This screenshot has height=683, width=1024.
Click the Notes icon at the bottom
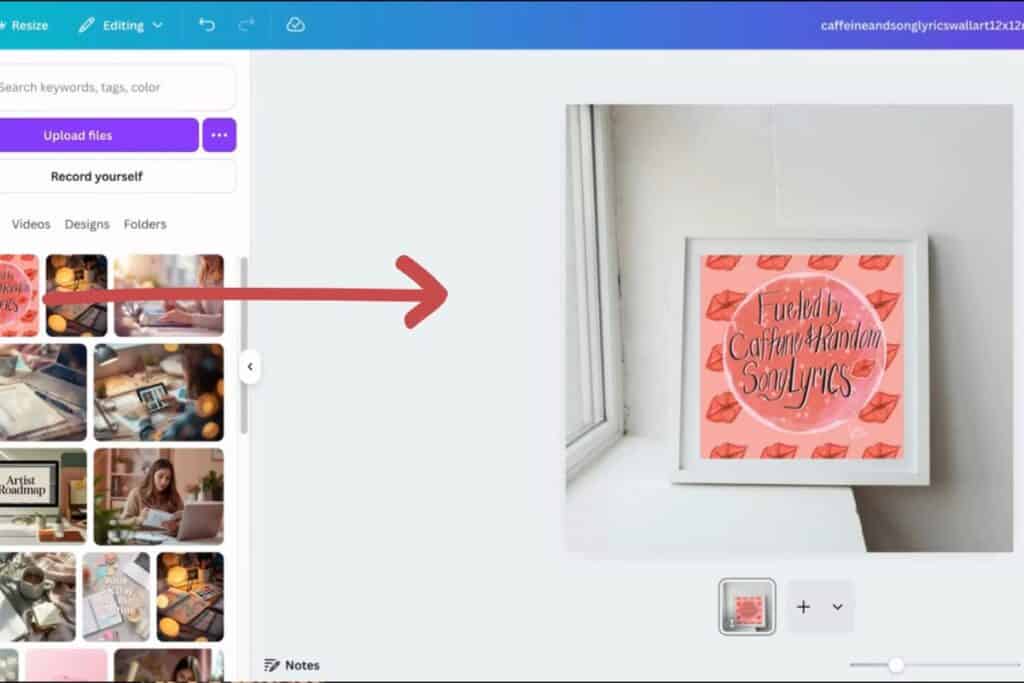click(x=272, y=664)
